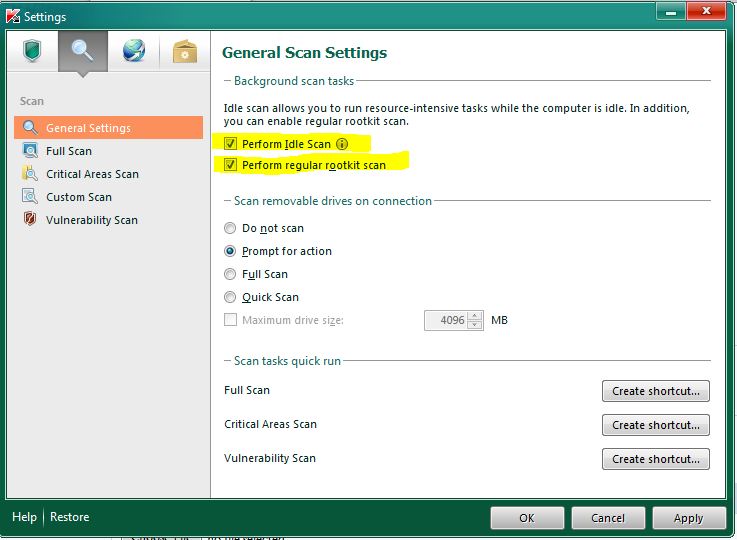Click the Critical Areas Scan icon
Screen dimensions: 737x540
pos(30,173)
